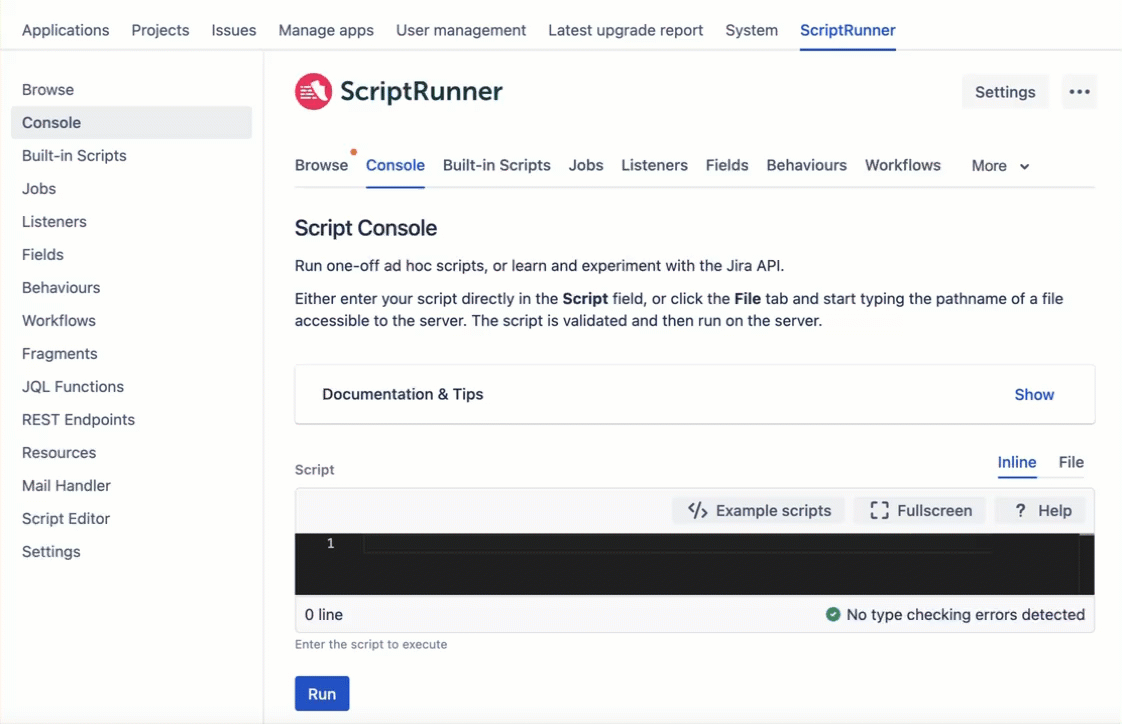1122x724 pixels.
Task: Open Fields in the left sidebar
Action: 42,254
